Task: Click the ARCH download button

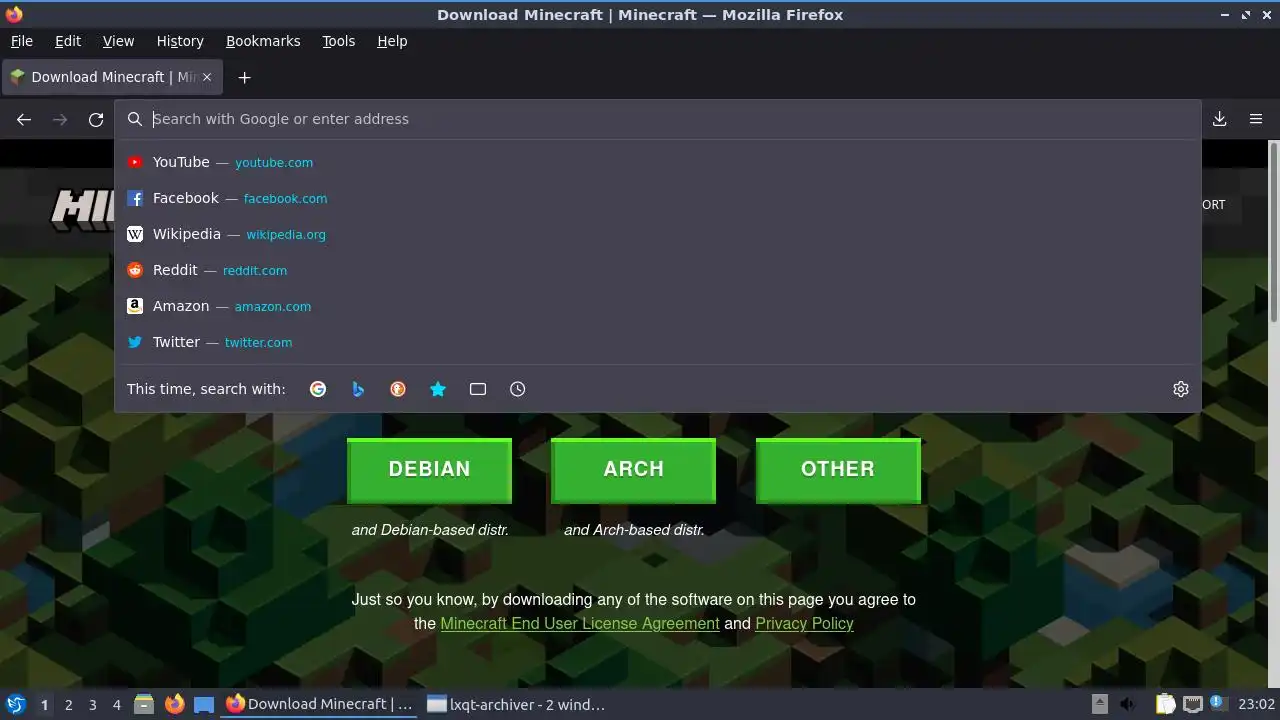Action: coord(633,469)
